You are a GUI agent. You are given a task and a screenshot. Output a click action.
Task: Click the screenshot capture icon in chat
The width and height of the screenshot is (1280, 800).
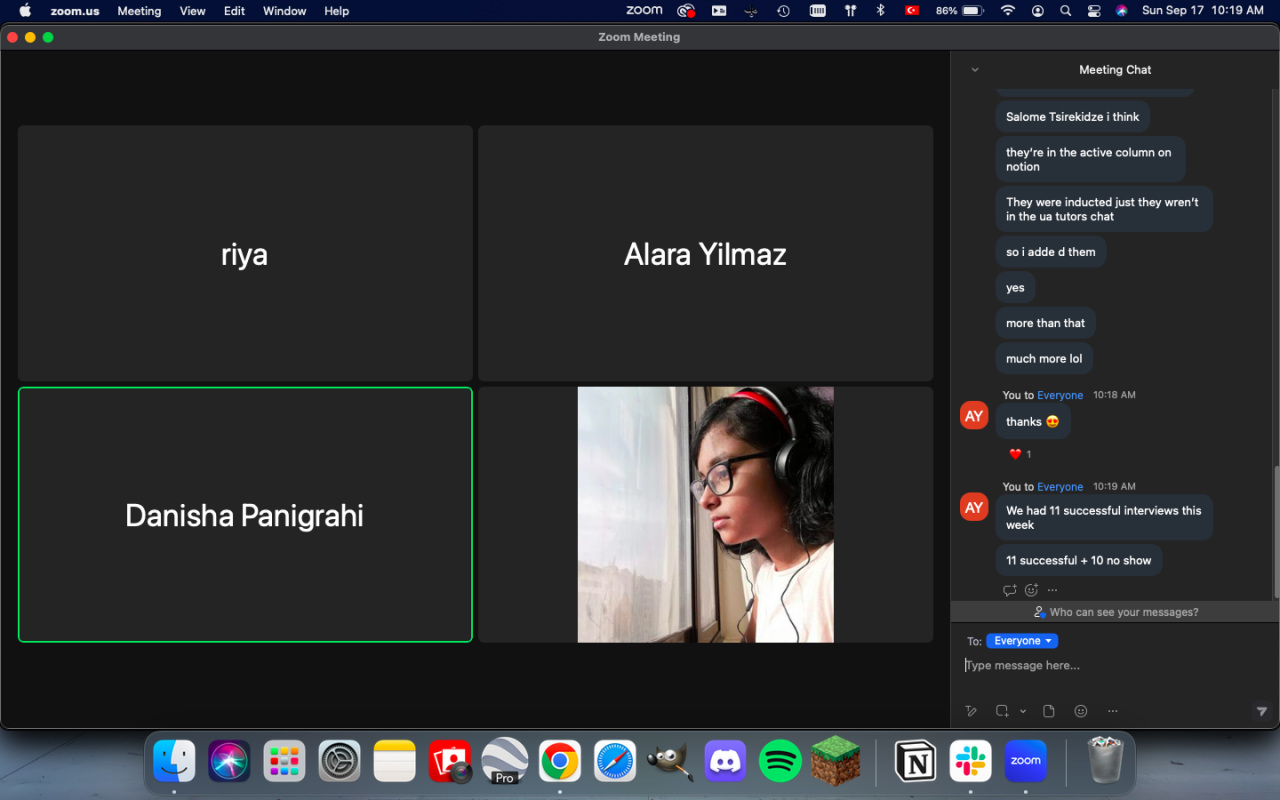tap(1001, 711)
